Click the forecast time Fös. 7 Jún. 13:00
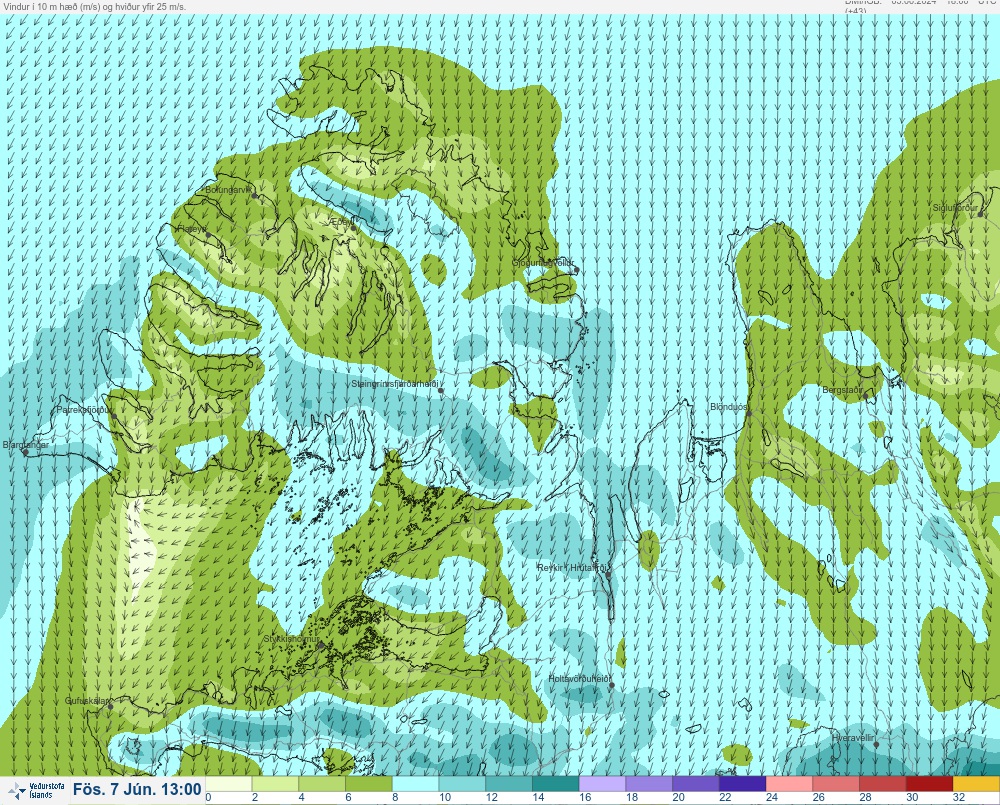This screenshot has height=805, width=1000. (x=137, y=790)
